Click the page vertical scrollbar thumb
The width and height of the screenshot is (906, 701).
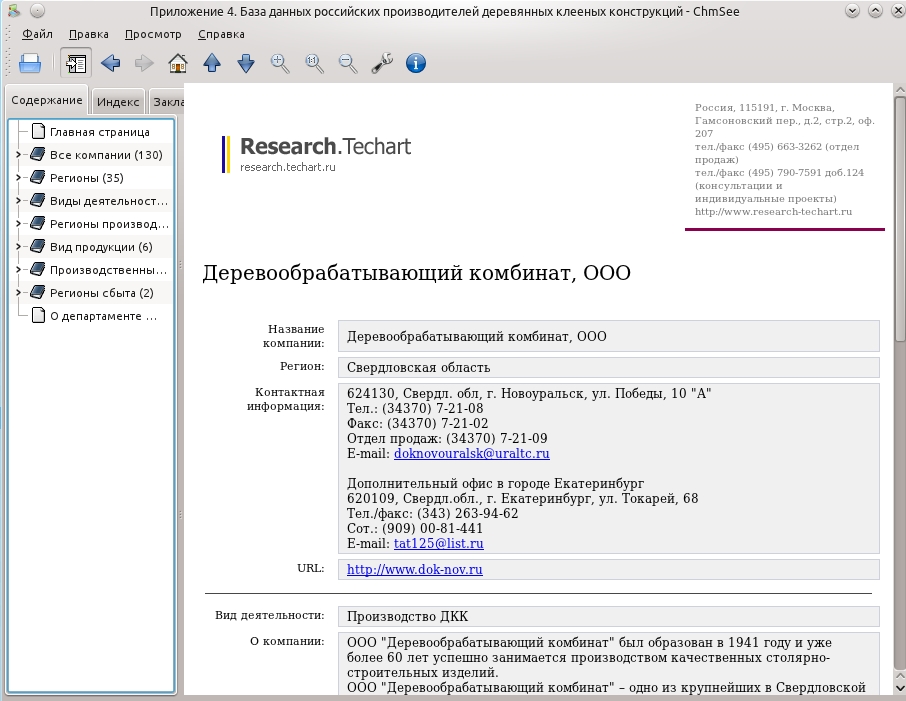[900, 220]
